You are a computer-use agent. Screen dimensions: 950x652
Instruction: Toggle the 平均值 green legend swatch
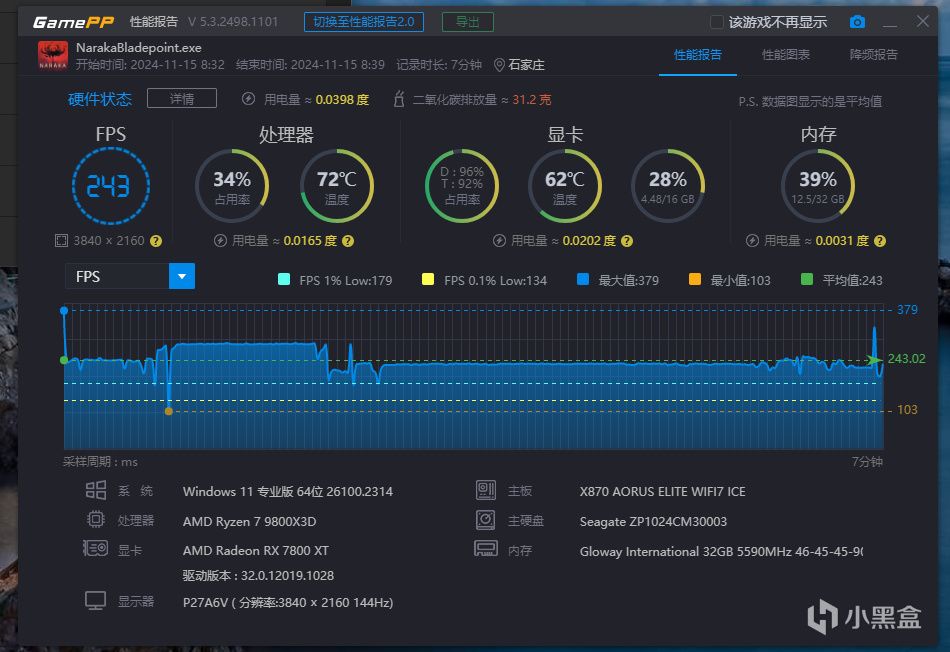806,279
